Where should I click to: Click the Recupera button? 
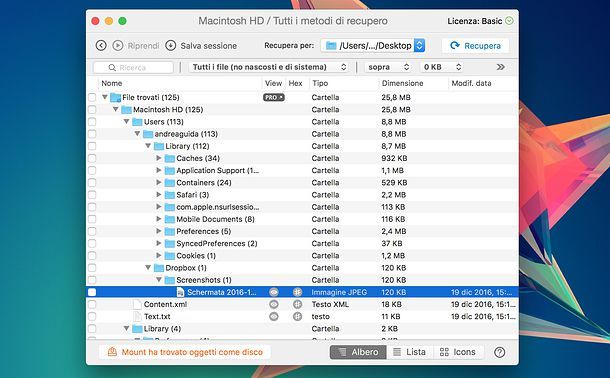[x=475, y=46]
